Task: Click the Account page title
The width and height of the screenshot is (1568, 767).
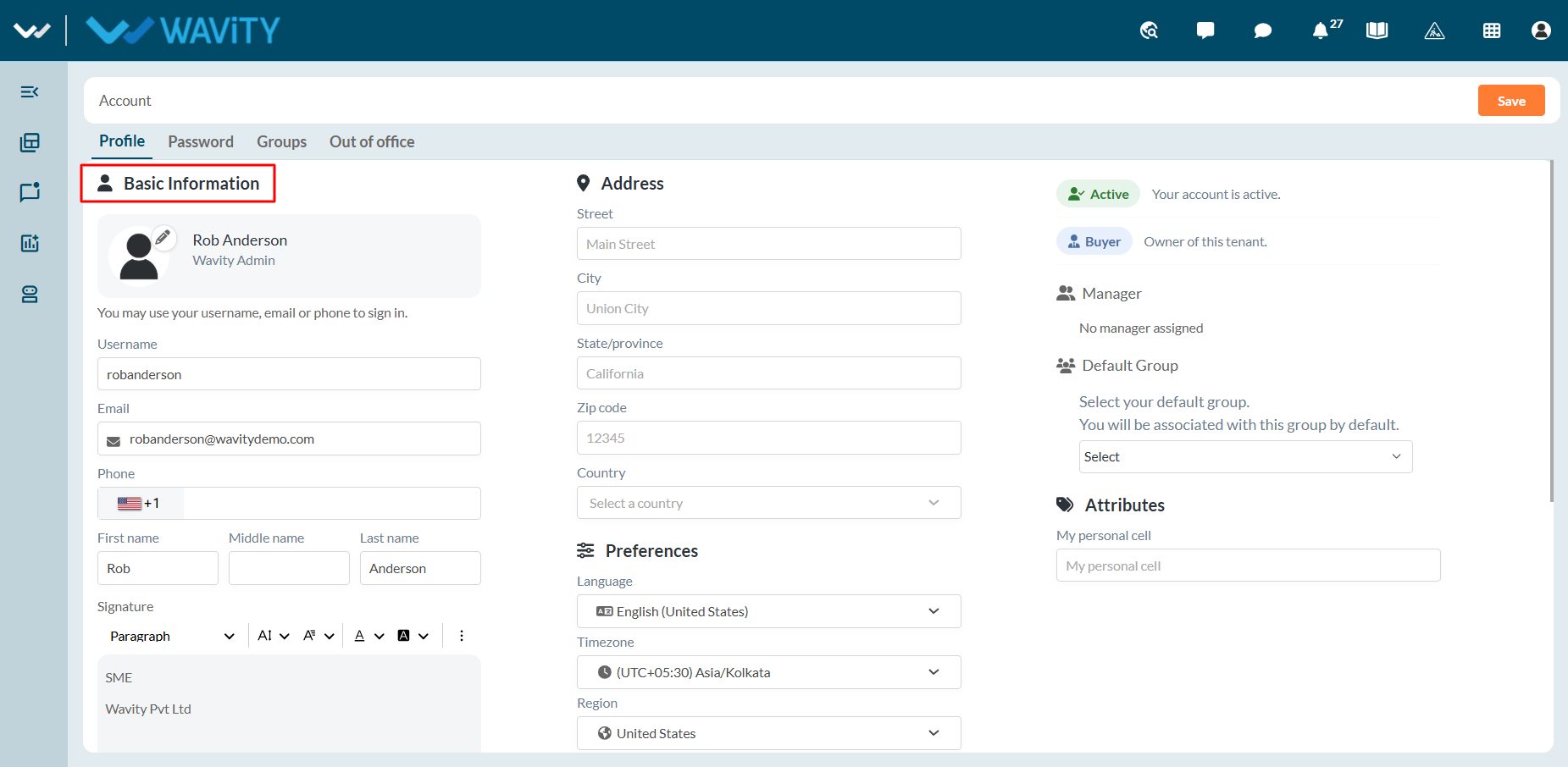Action: pyautogui.click(x=125, y=101)
